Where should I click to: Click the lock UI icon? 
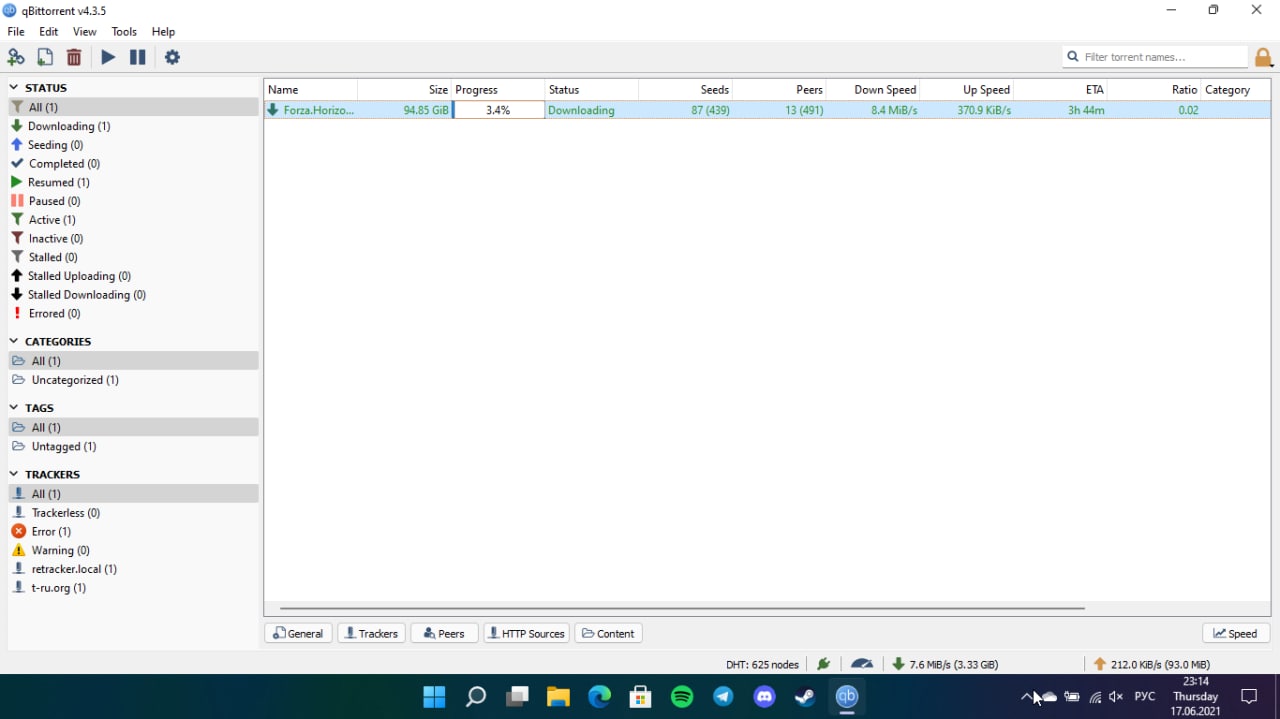tap(1264, 57)
